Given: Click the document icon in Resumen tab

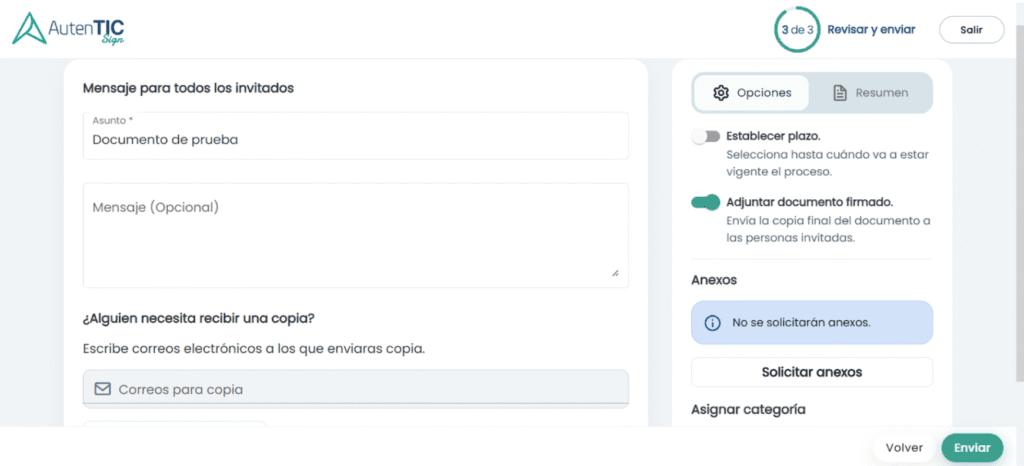Looking at the screenshot, I should (840, 93).
